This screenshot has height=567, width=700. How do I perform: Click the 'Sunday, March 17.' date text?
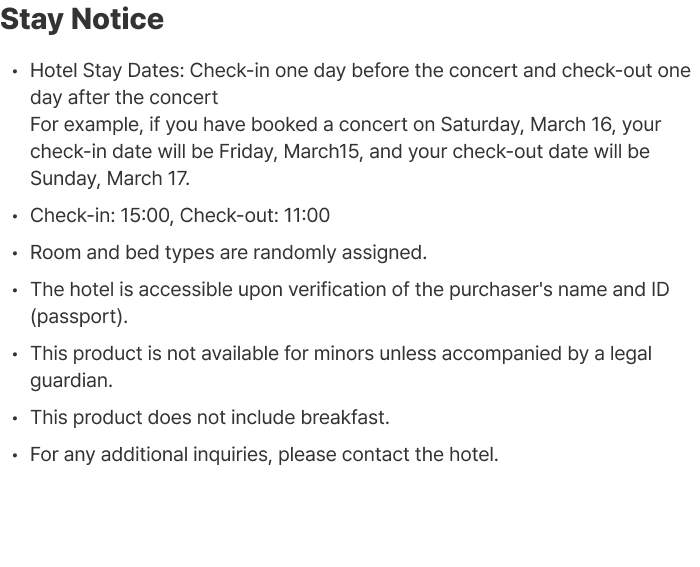click(x=110, y=179)
